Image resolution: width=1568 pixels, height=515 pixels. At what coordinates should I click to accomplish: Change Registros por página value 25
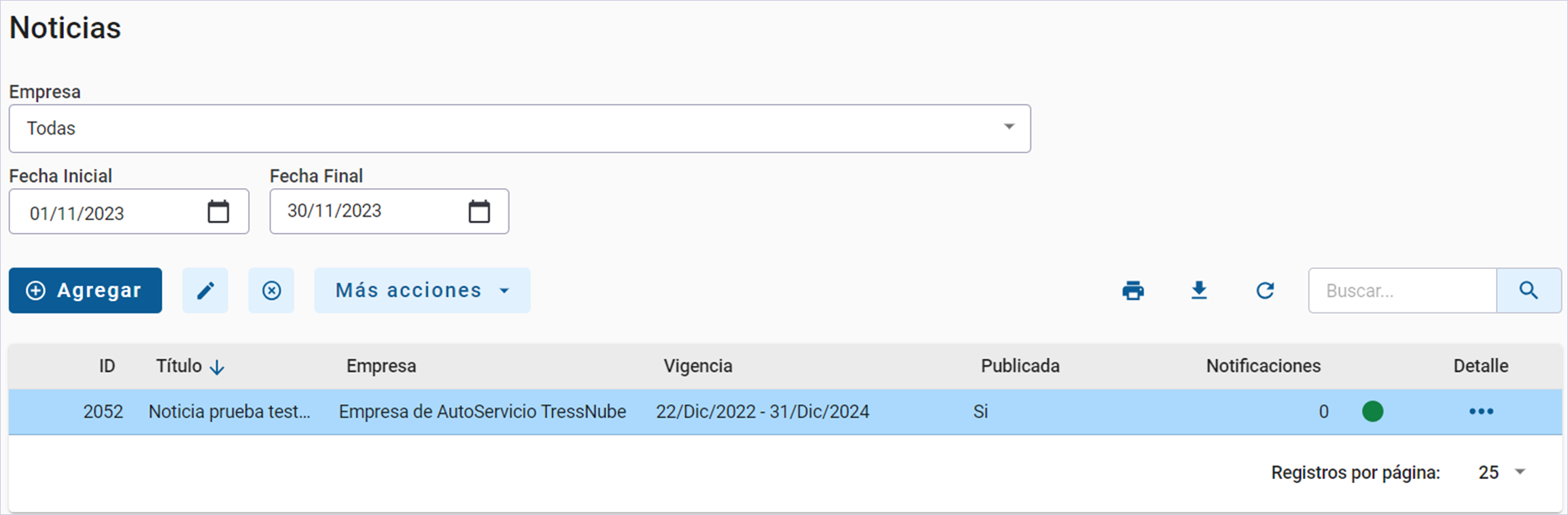[1502, 472]
